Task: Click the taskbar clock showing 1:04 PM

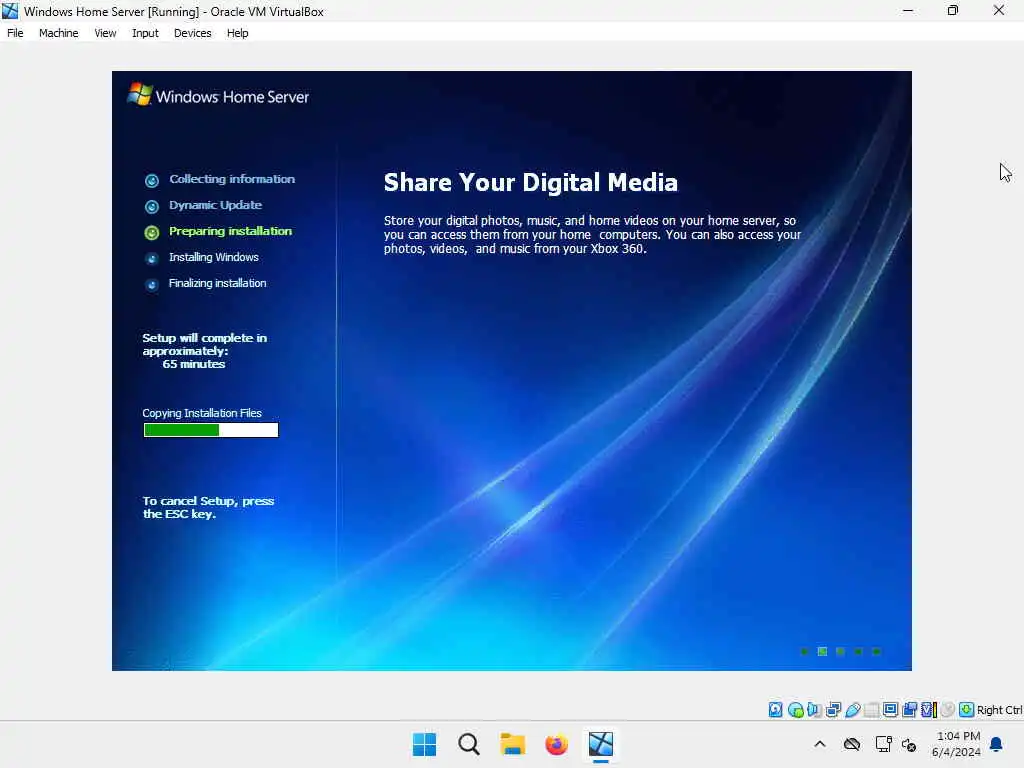Action: (x=957, y=744)
